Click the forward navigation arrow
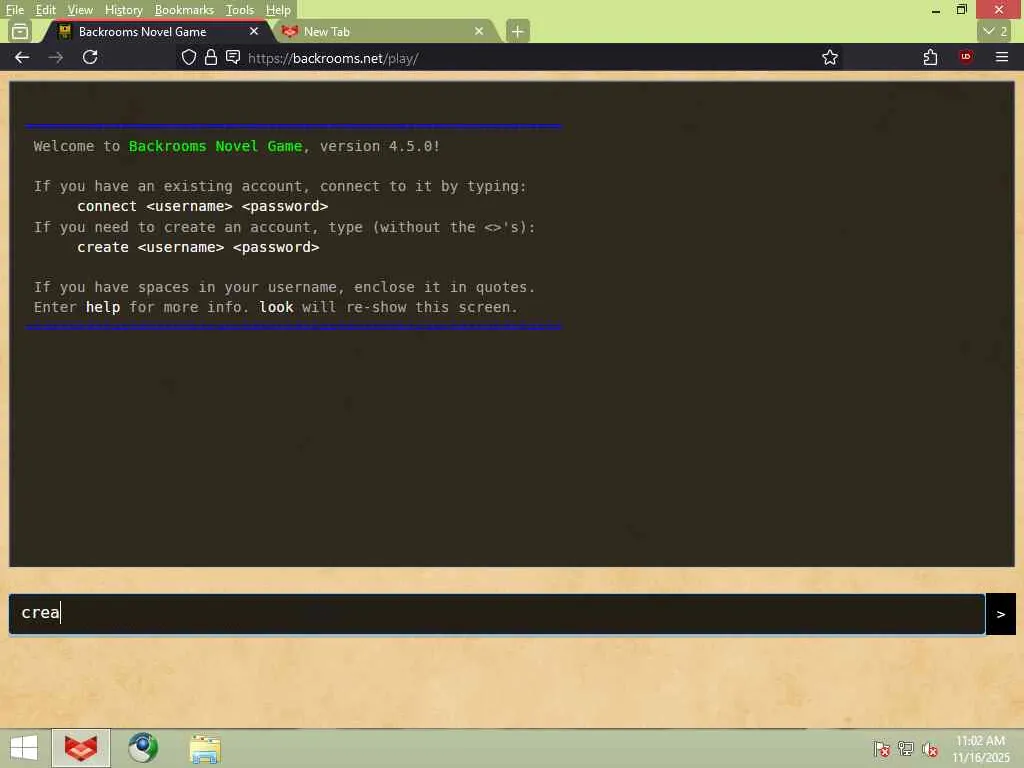1024x768 pixels. tap(56, 57)
